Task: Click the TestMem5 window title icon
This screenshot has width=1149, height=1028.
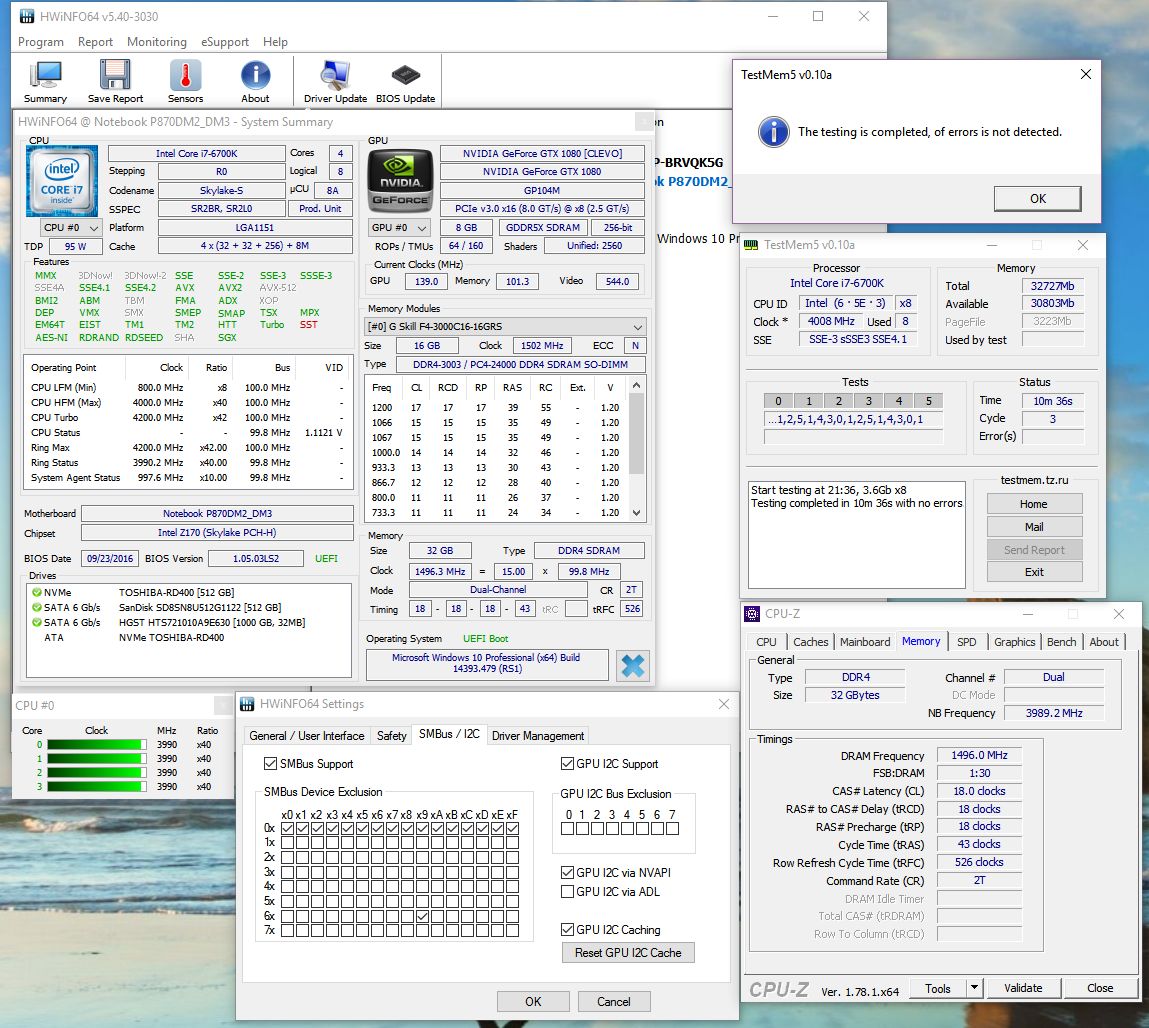Action: [x=751, y=245]
